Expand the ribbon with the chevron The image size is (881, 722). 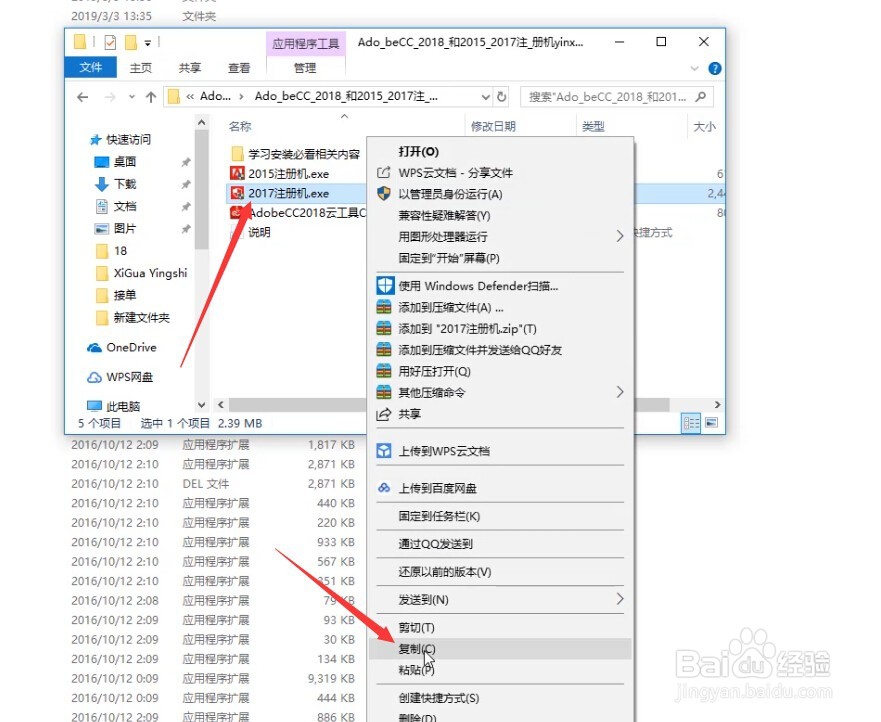pyautogui.click(x=695, y=69)
